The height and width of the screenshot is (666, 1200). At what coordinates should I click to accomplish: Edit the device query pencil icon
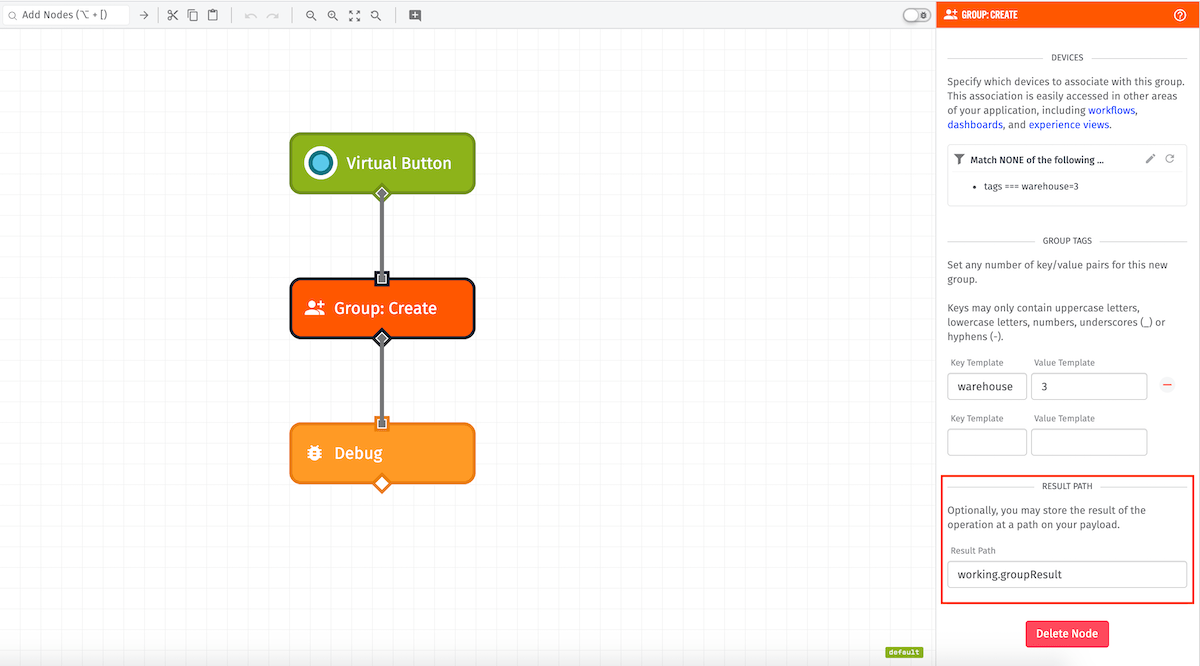coord(1150,159)
